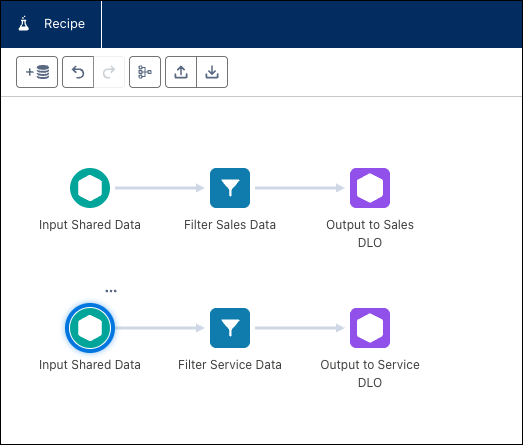
Task: Select the Input Shared Data node above Filter Sales
Action: (90, 188)
